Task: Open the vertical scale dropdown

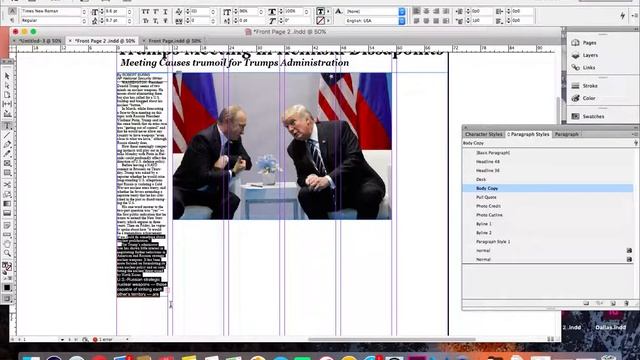Action: tap(261, 11)
